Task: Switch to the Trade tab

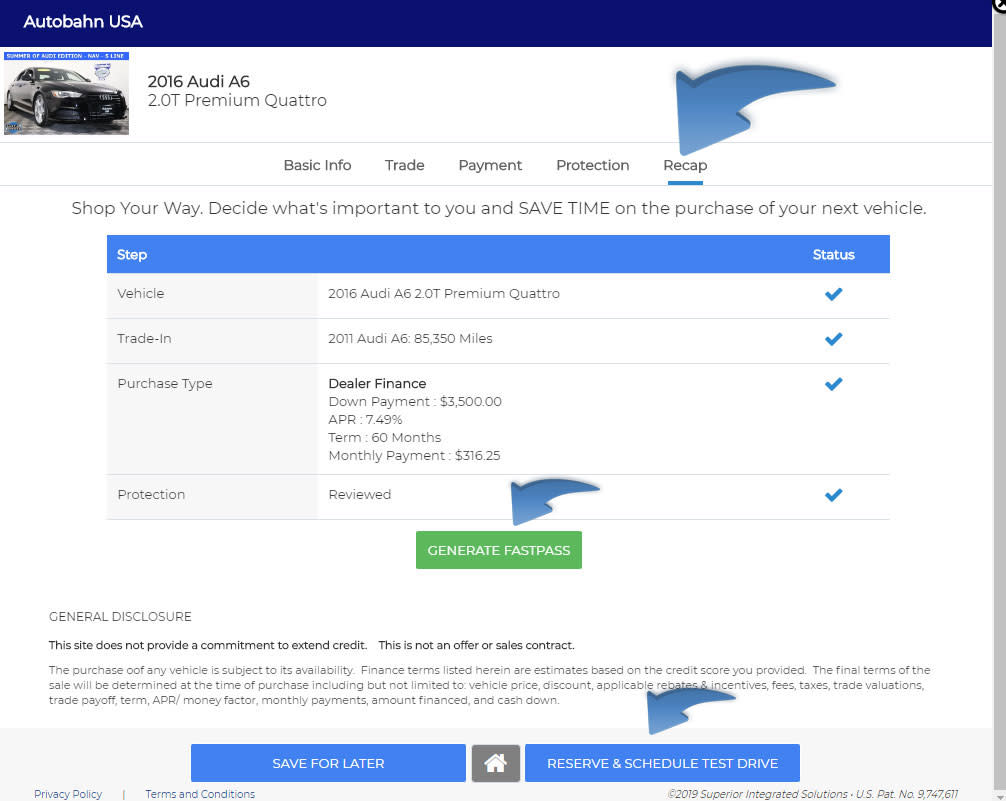Action: click(x=404, y=165)
